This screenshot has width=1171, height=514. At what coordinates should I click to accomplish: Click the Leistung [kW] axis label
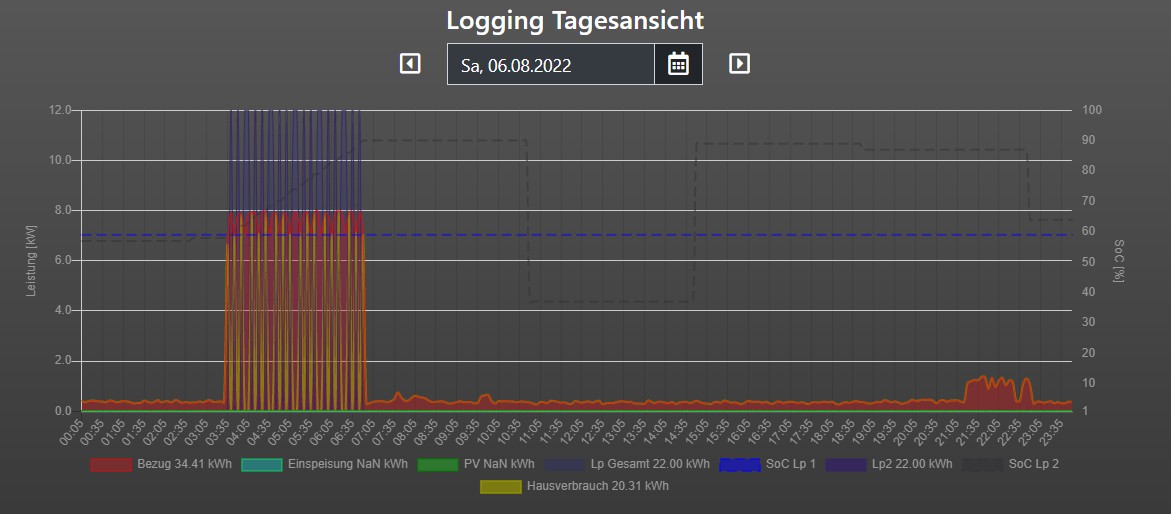coord(31,261)
